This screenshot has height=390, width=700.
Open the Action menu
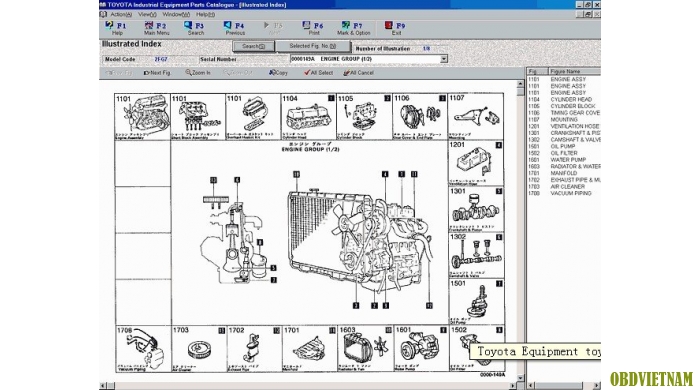121,14
